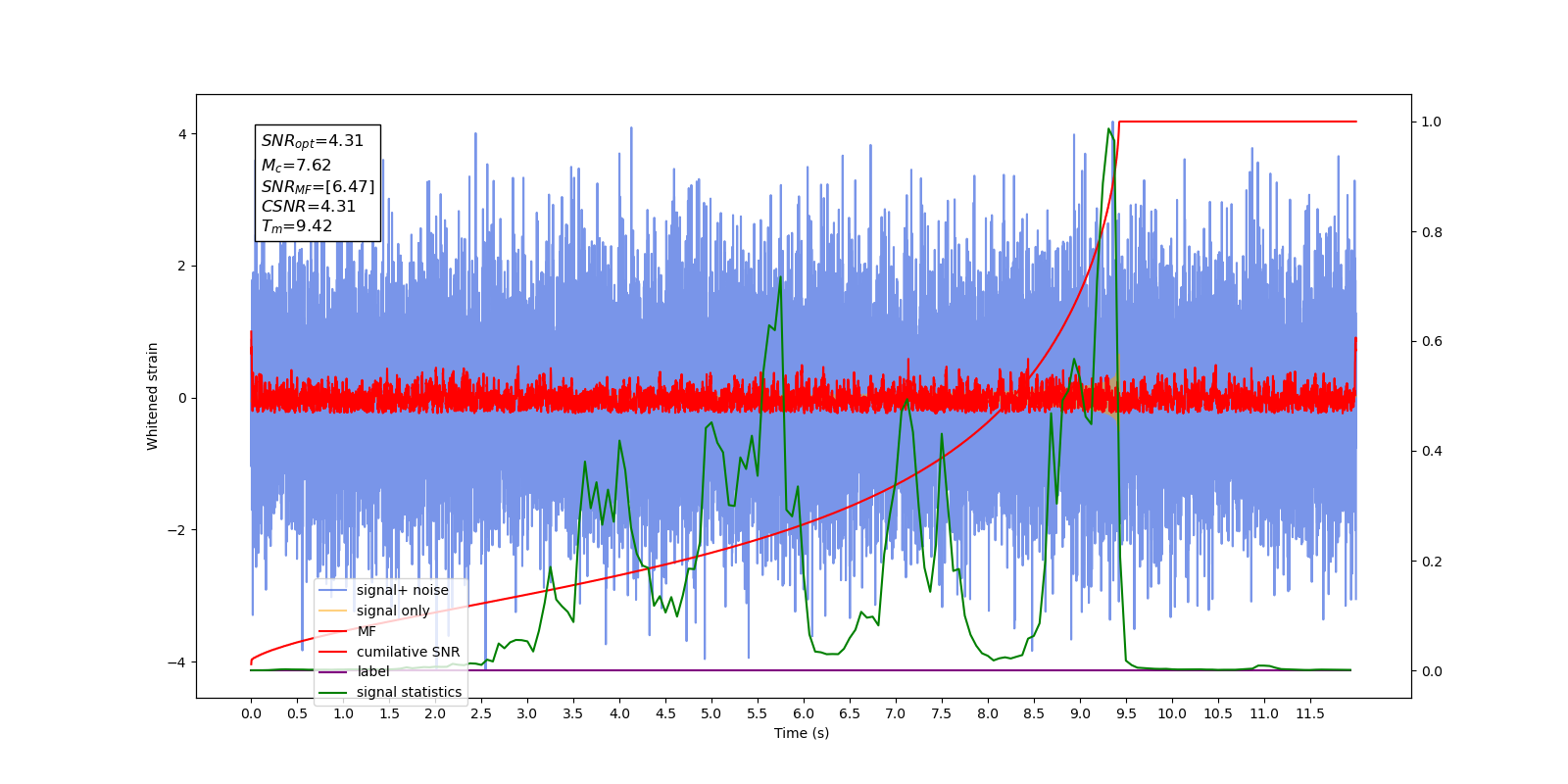This screenshot has width=1568, height=784.
Task: Click the x-axis tick label 7.5
Action: tap(942, 713)
